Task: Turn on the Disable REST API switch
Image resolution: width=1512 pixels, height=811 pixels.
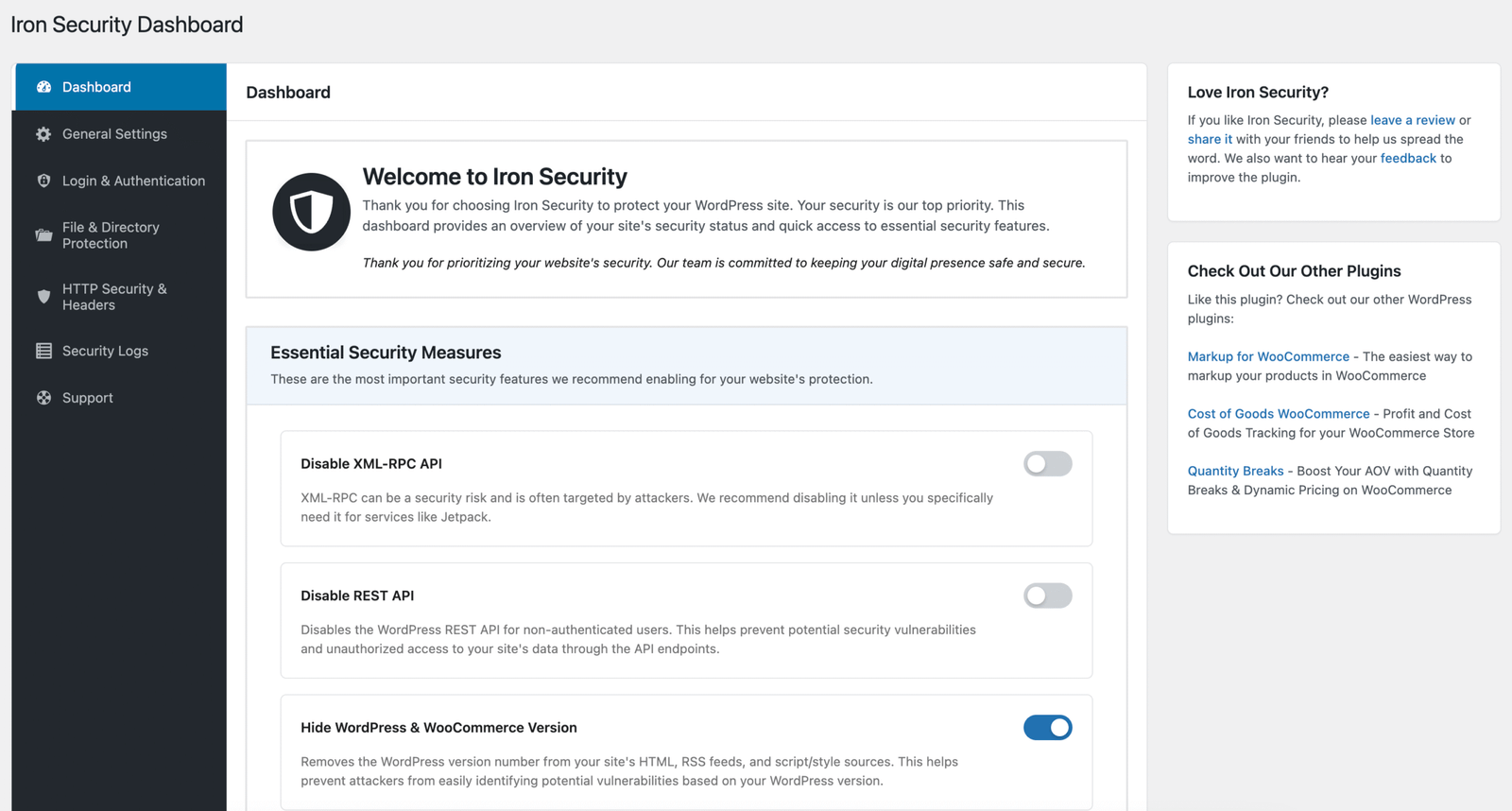Action: tap(1048, 595)
